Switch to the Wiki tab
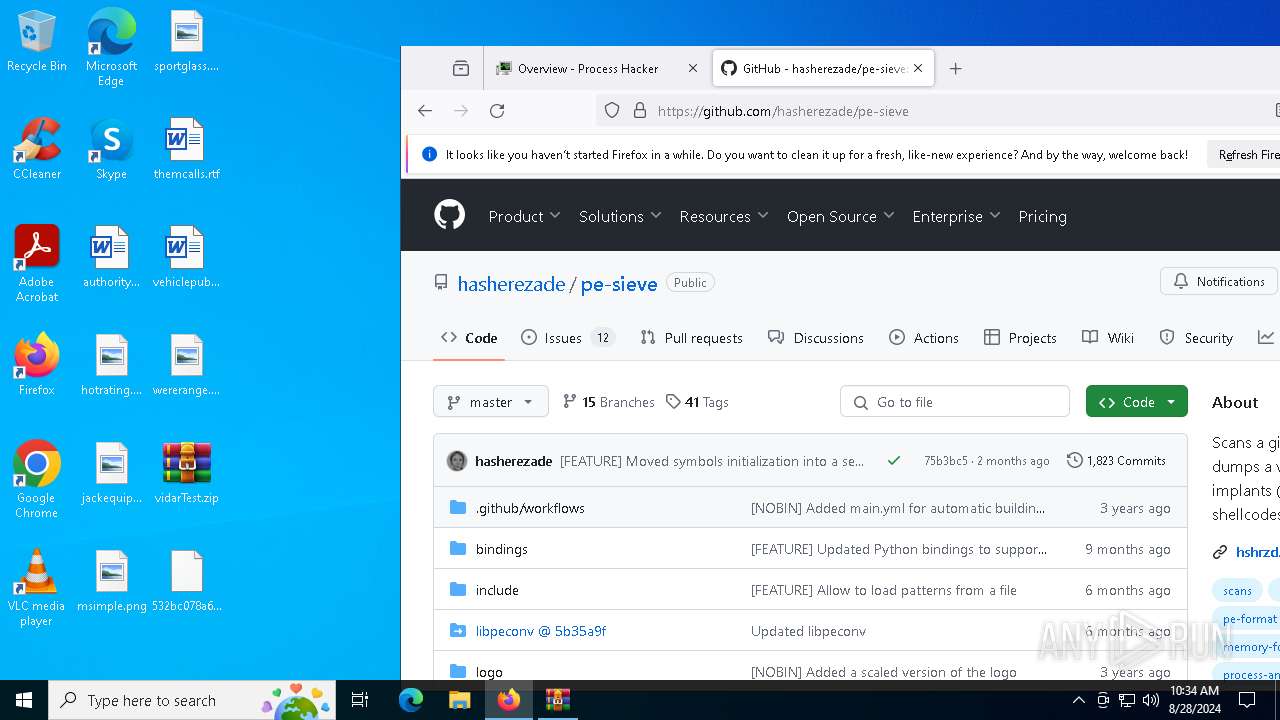 tap(1108, 338)
